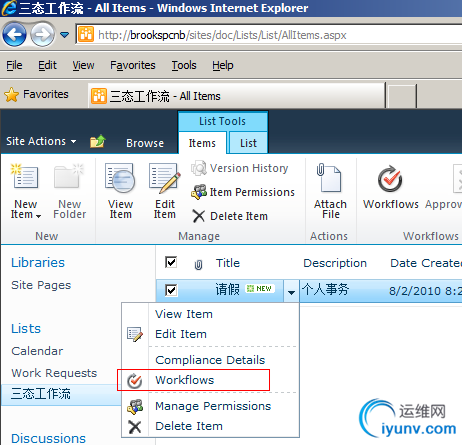
Task: Click the browser Back arrow button
Action: click(14, 34)
